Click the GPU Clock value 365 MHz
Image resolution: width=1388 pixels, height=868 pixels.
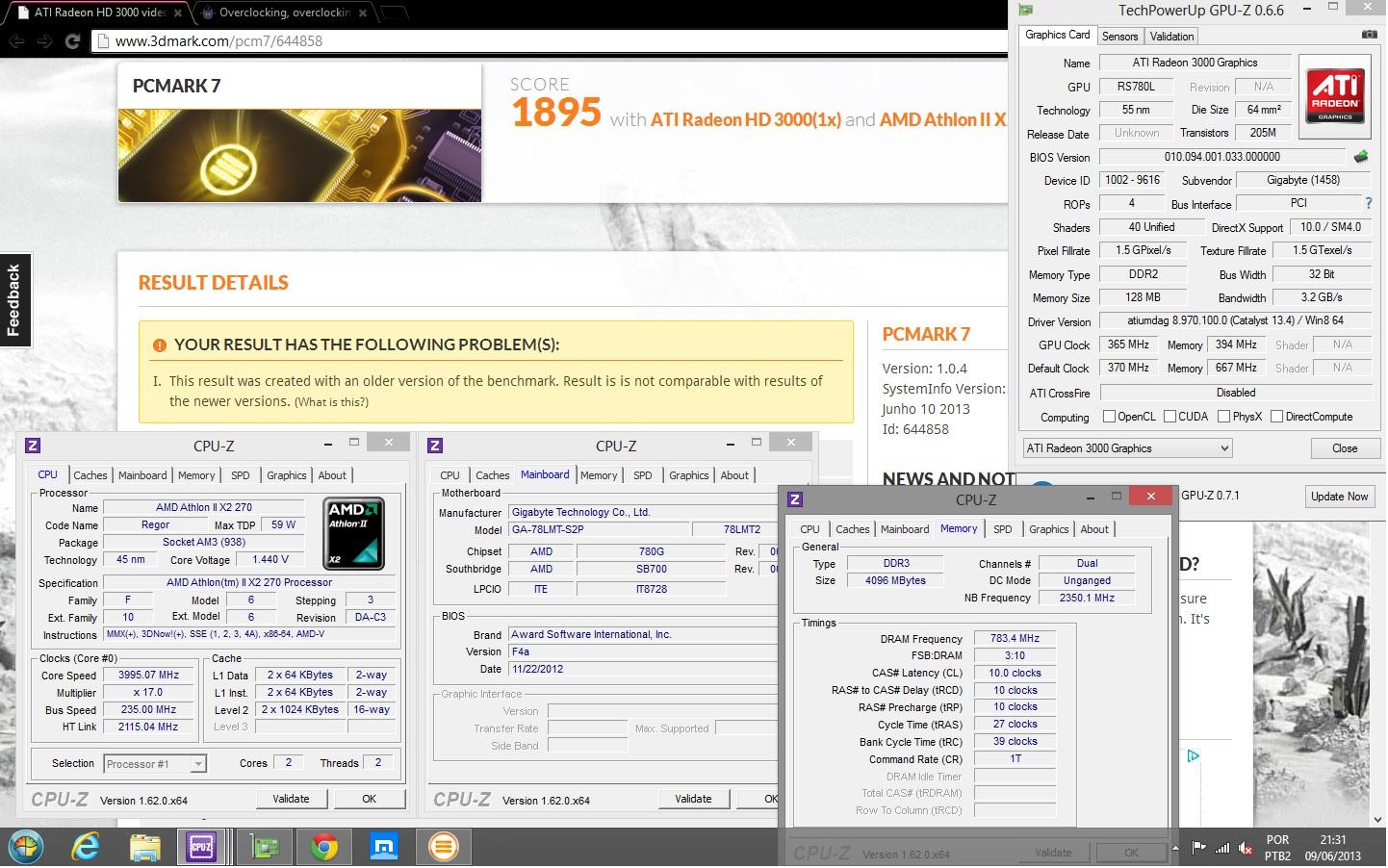1128,345
